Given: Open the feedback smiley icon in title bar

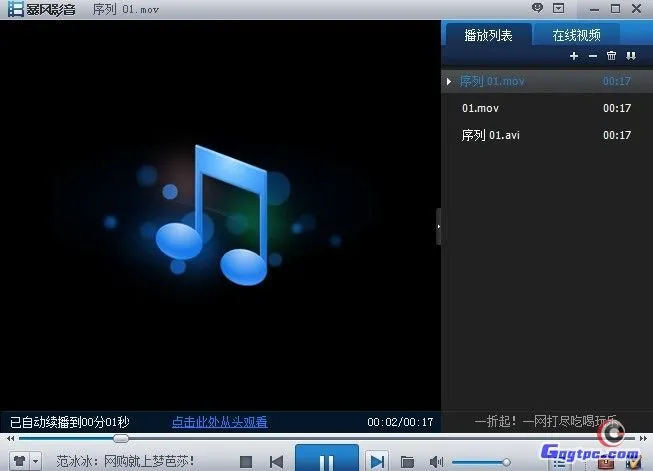Looking at the screenshot, I should 537,8.
